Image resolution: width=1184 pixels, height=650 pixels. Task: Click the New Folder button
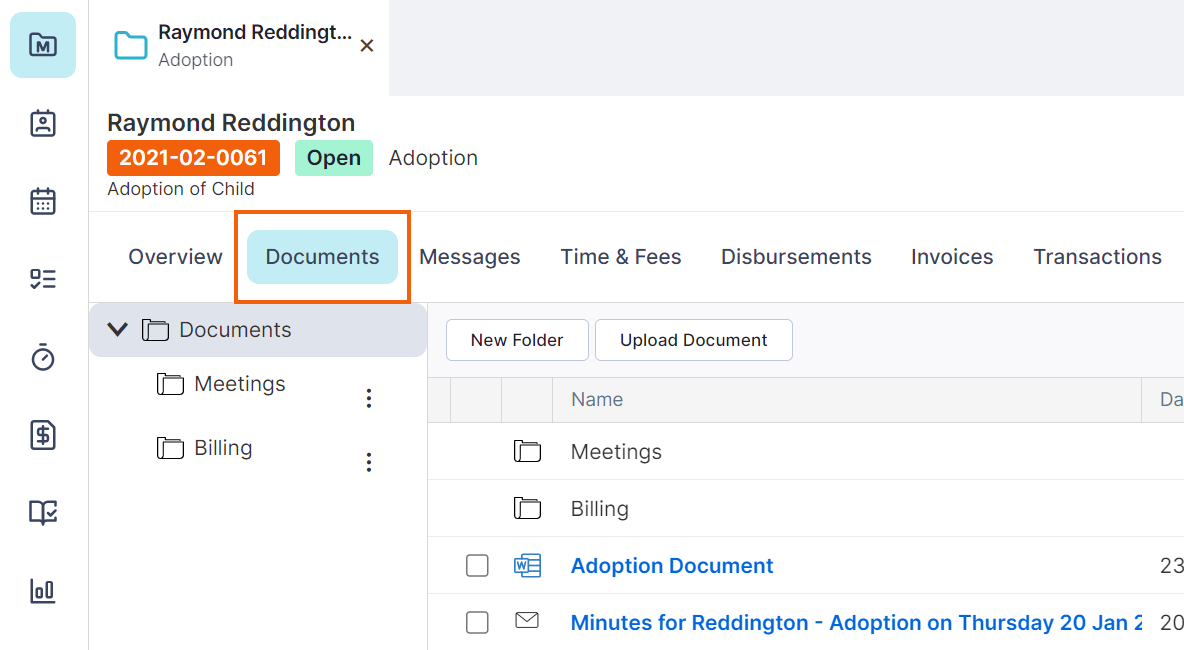coord(517,340)
